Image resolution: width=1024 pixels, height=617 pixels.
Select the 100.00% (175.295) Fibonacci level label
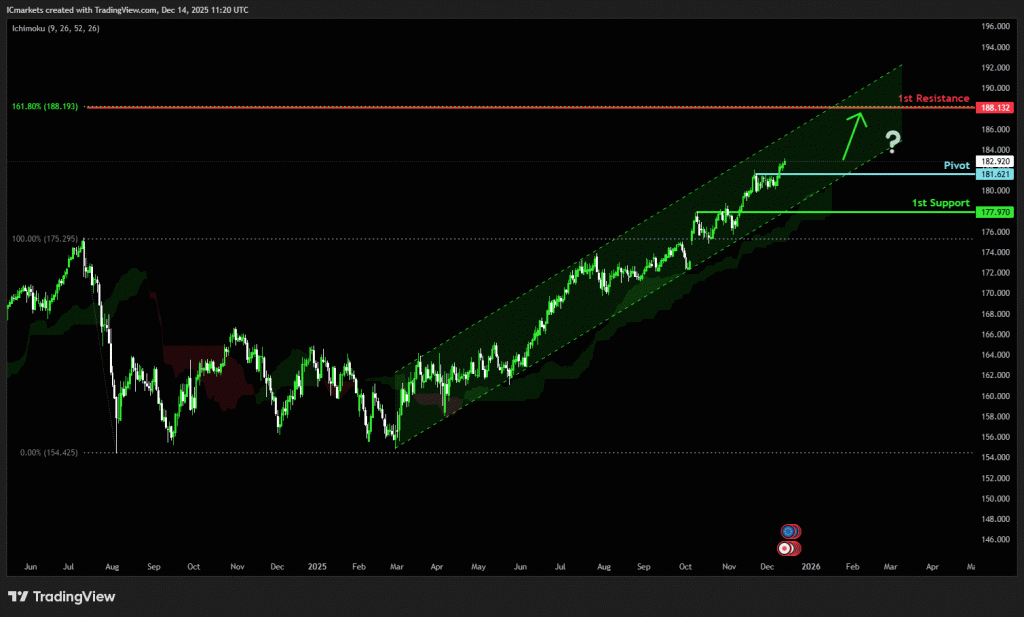(46, 238)
